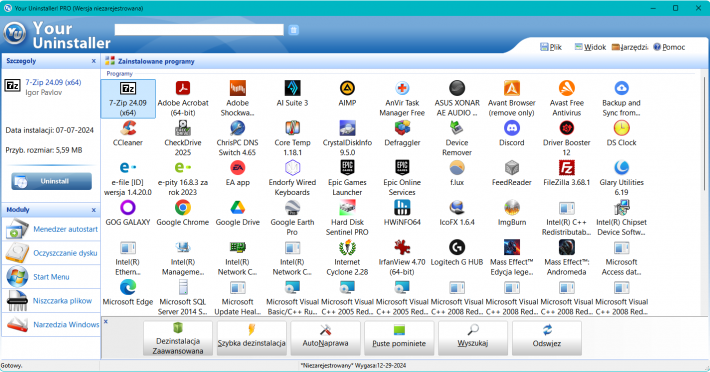Click the search input field

199,30
